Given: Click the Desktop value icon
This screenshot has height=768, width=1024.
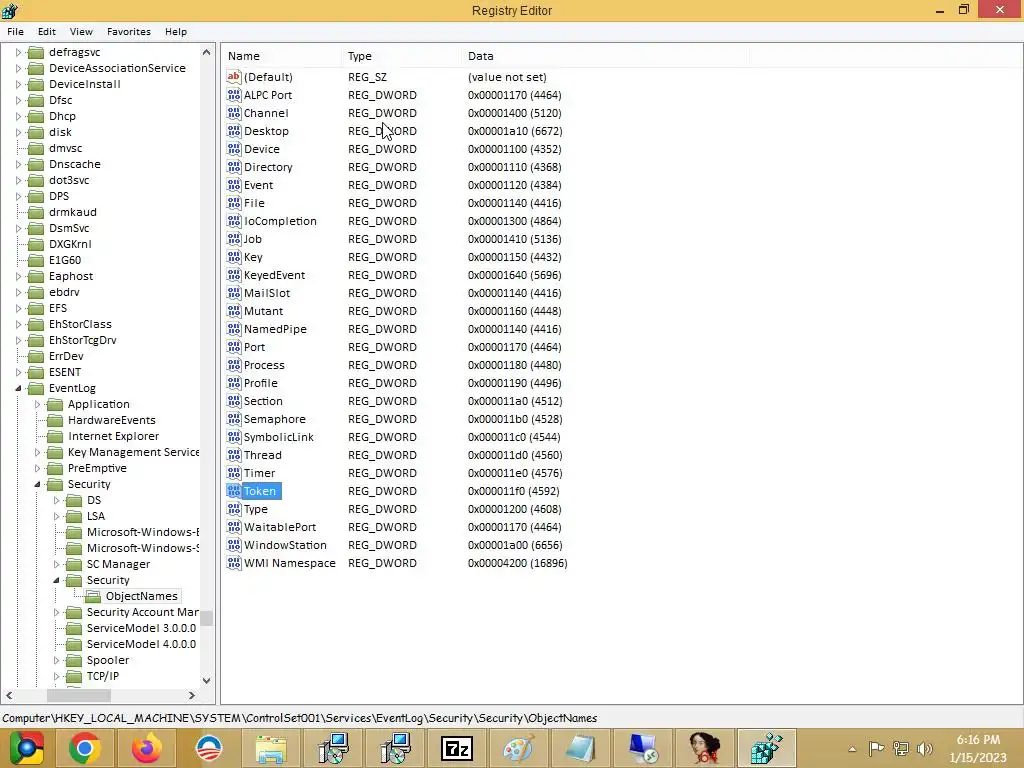Looking at the screenshot, I should (x=234, y=131).
